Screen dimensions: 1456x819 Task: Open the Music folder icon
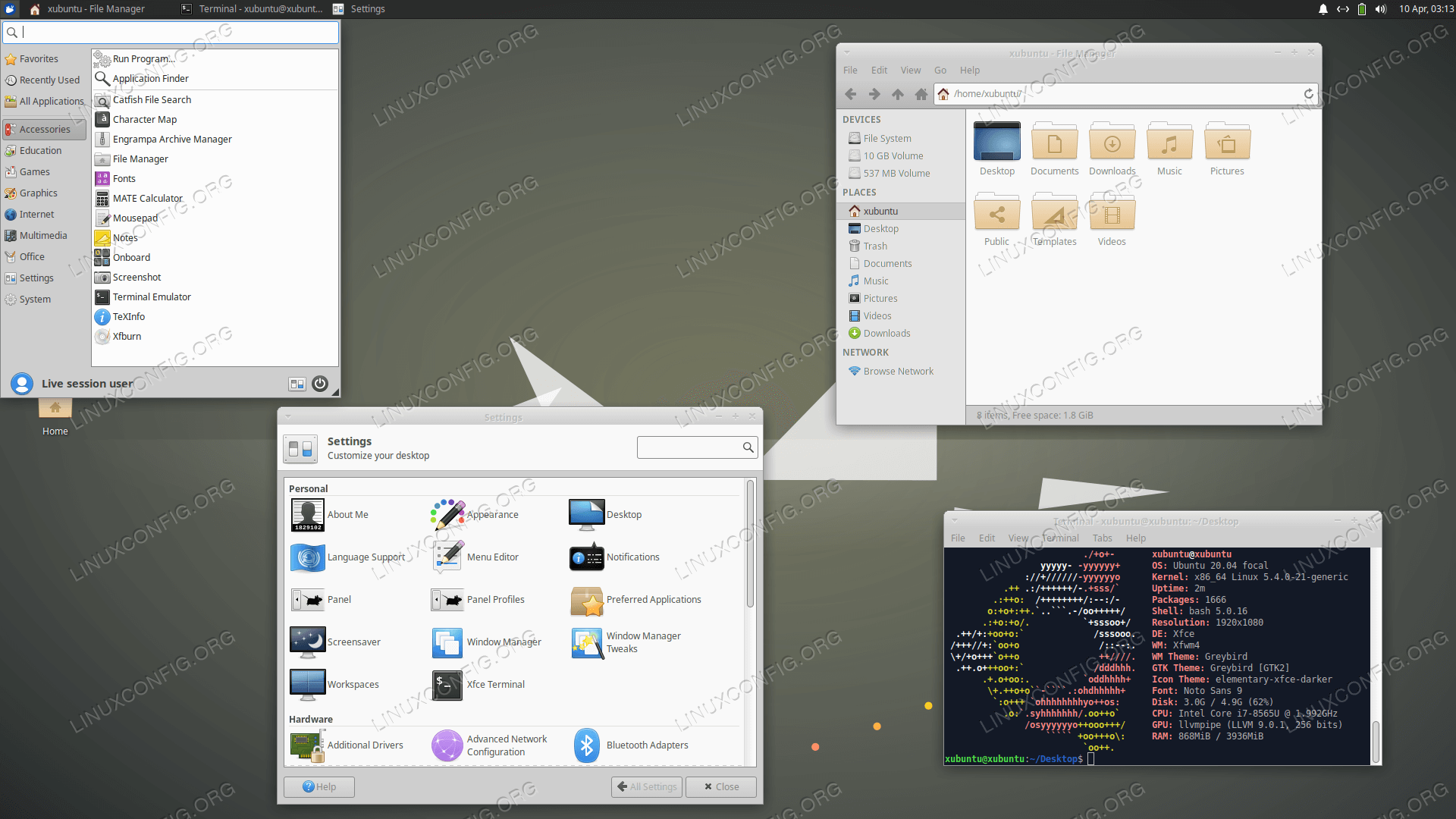coord(1170,141)
